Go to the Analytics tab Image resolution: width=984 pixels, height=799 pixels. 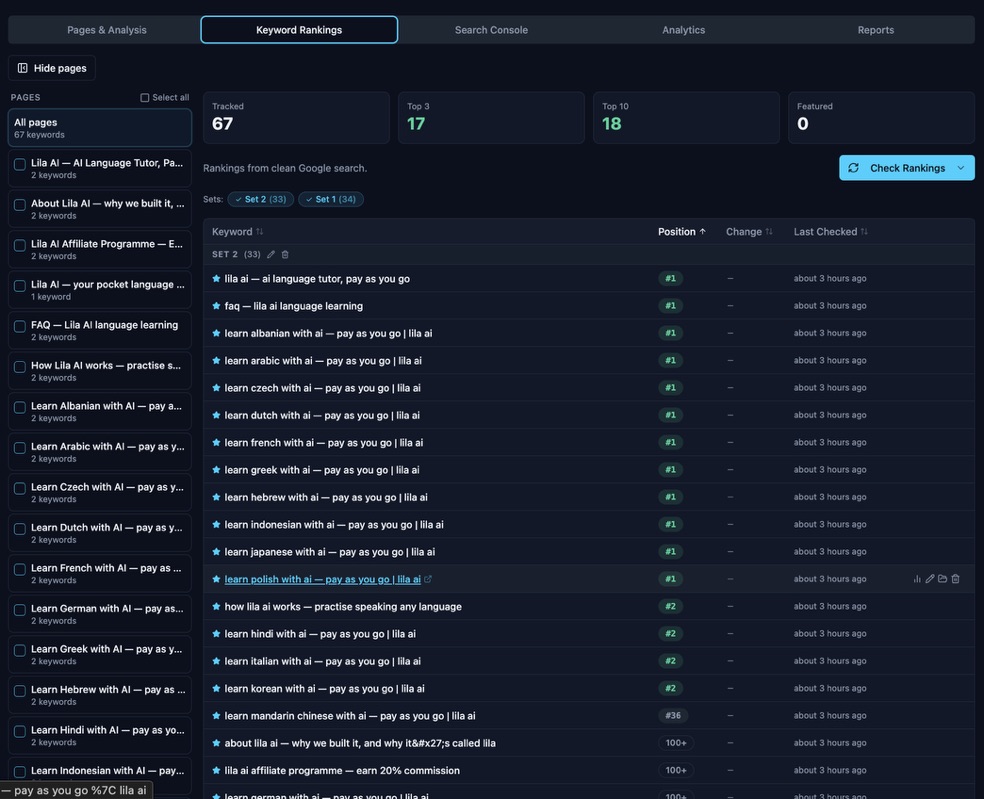coord(683,29)
